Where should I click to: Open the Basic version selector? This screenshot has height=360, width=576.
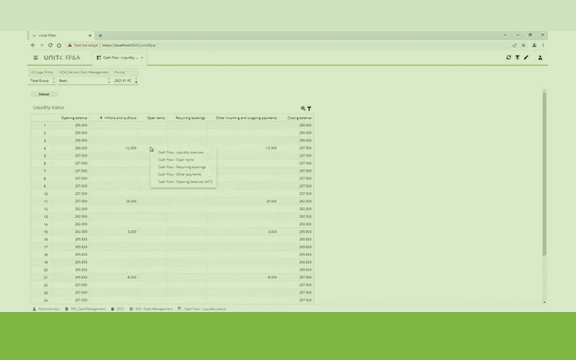[84, 80]
